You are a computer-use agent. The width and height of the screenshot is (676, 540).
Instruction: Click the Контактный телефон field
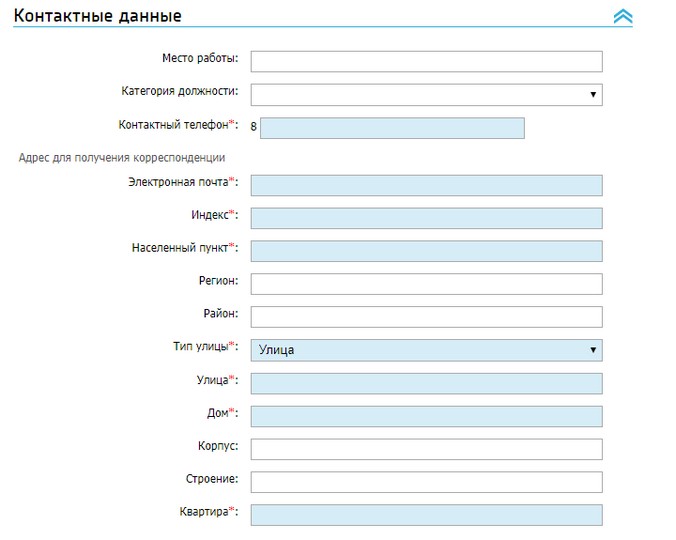point(392,128)
